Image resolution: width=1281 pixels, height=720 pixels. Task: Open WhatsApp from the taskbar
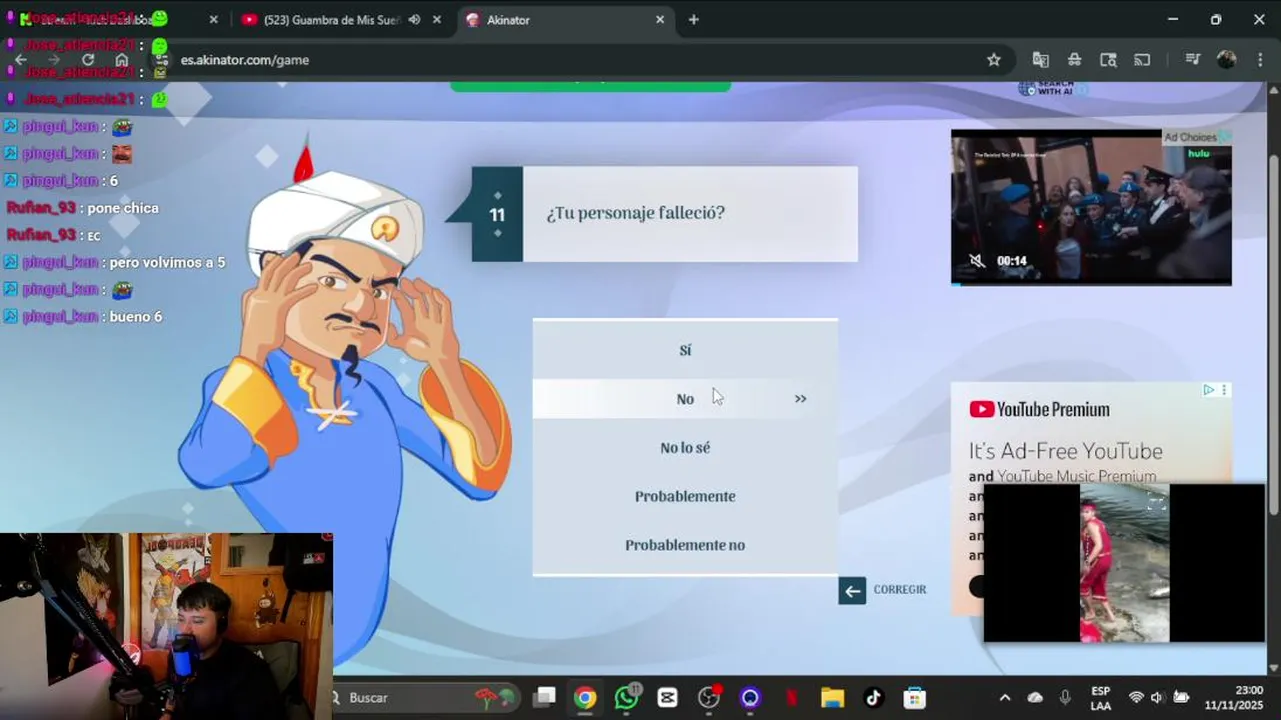[x=627, y=698]
